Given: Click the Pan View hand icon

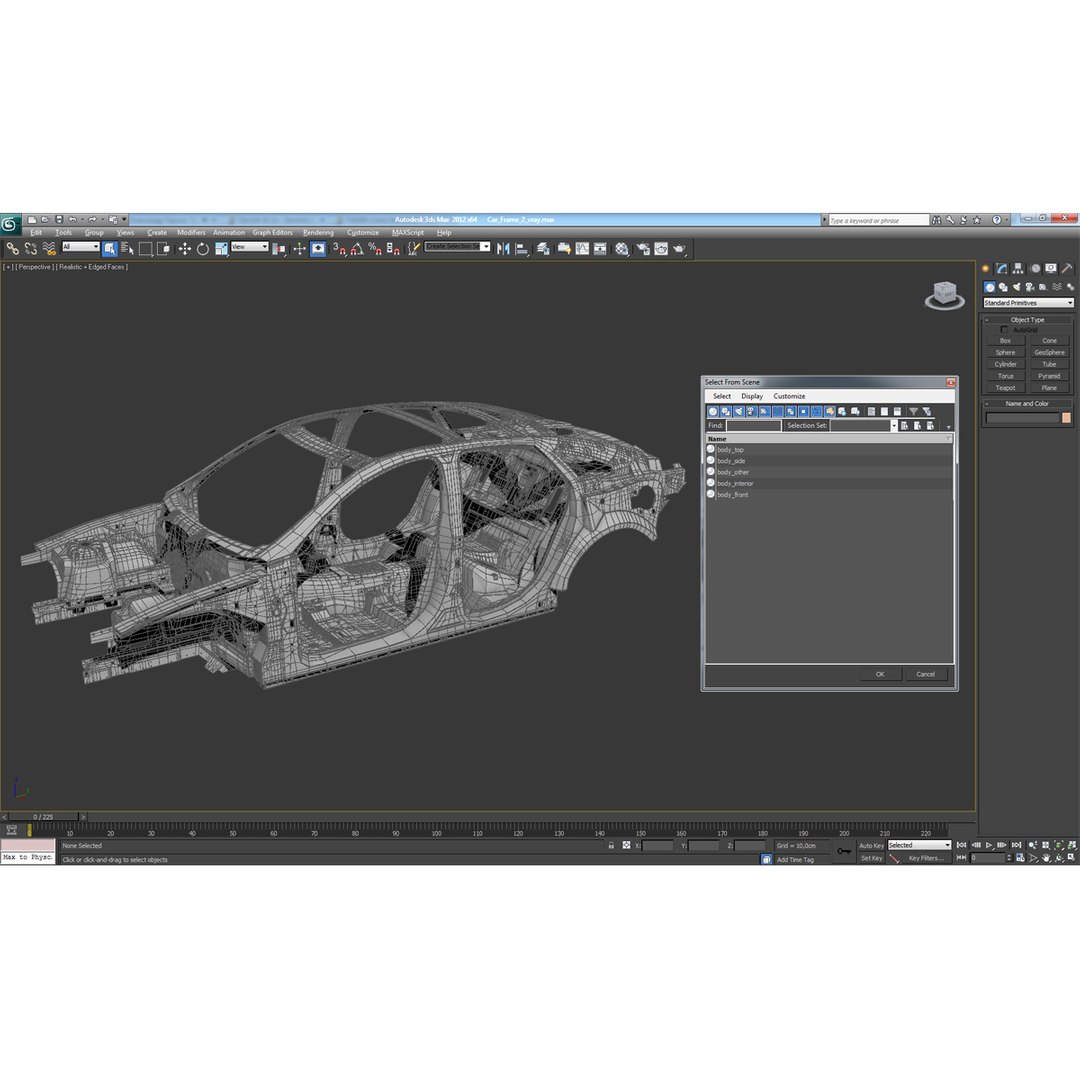Looking at the screenshot, I should 1046,858.
